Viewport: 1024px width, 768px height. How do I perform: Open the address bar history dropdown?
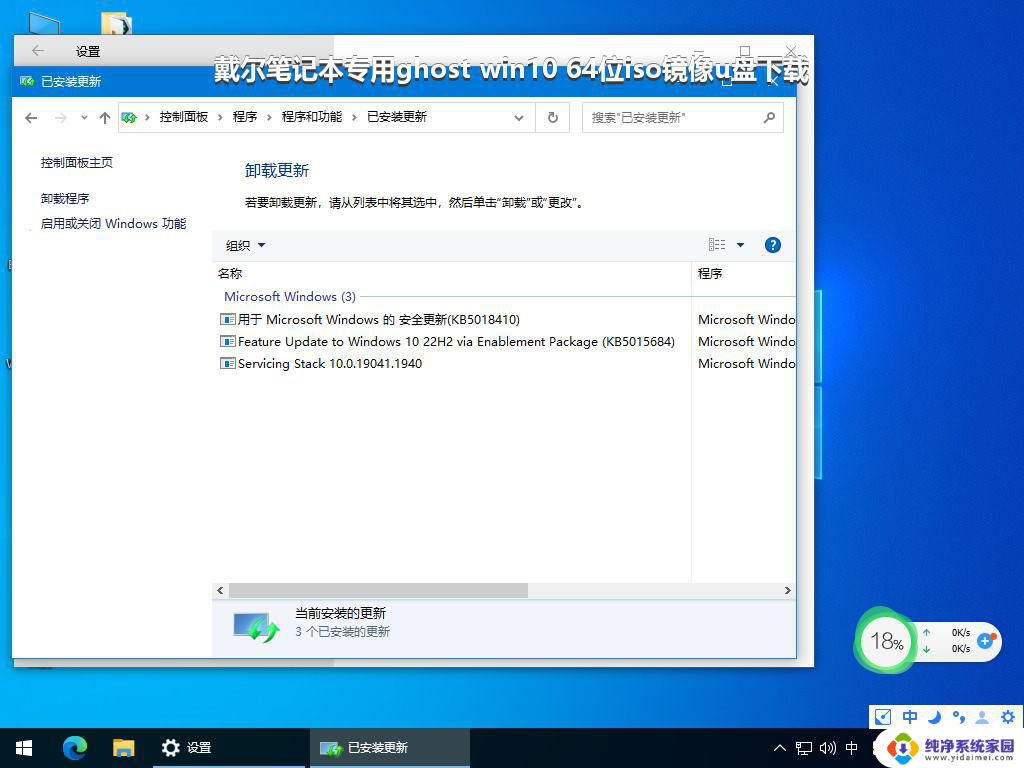(x=518, y=117)
